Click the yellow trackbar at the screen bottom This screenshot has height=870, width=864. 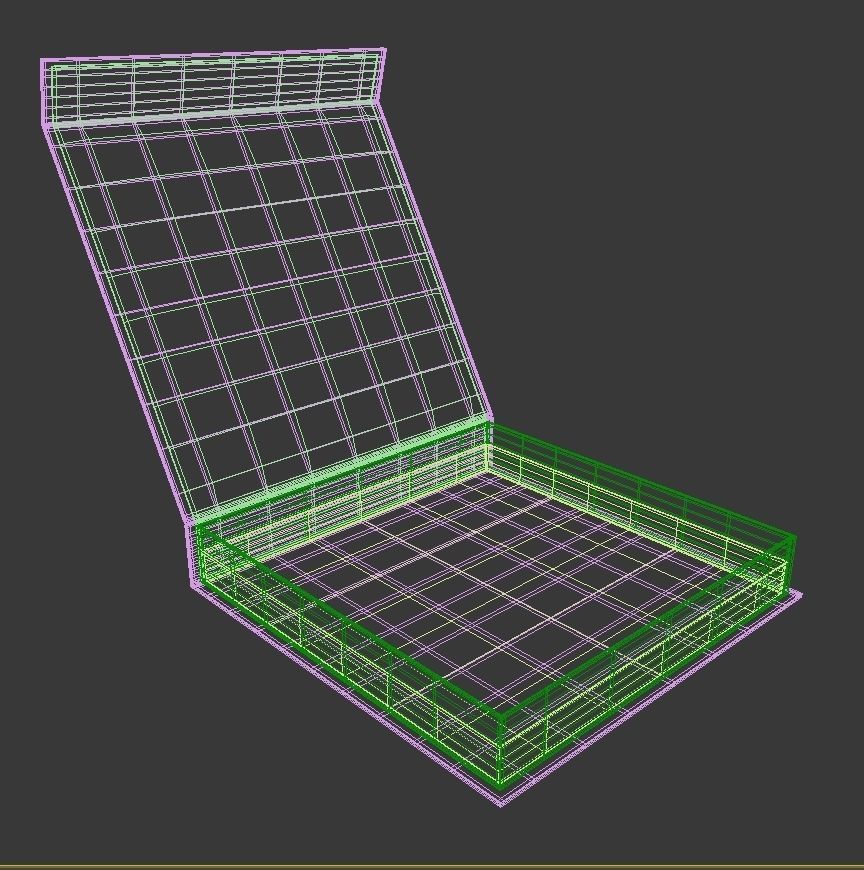click(x=430, y=860)
